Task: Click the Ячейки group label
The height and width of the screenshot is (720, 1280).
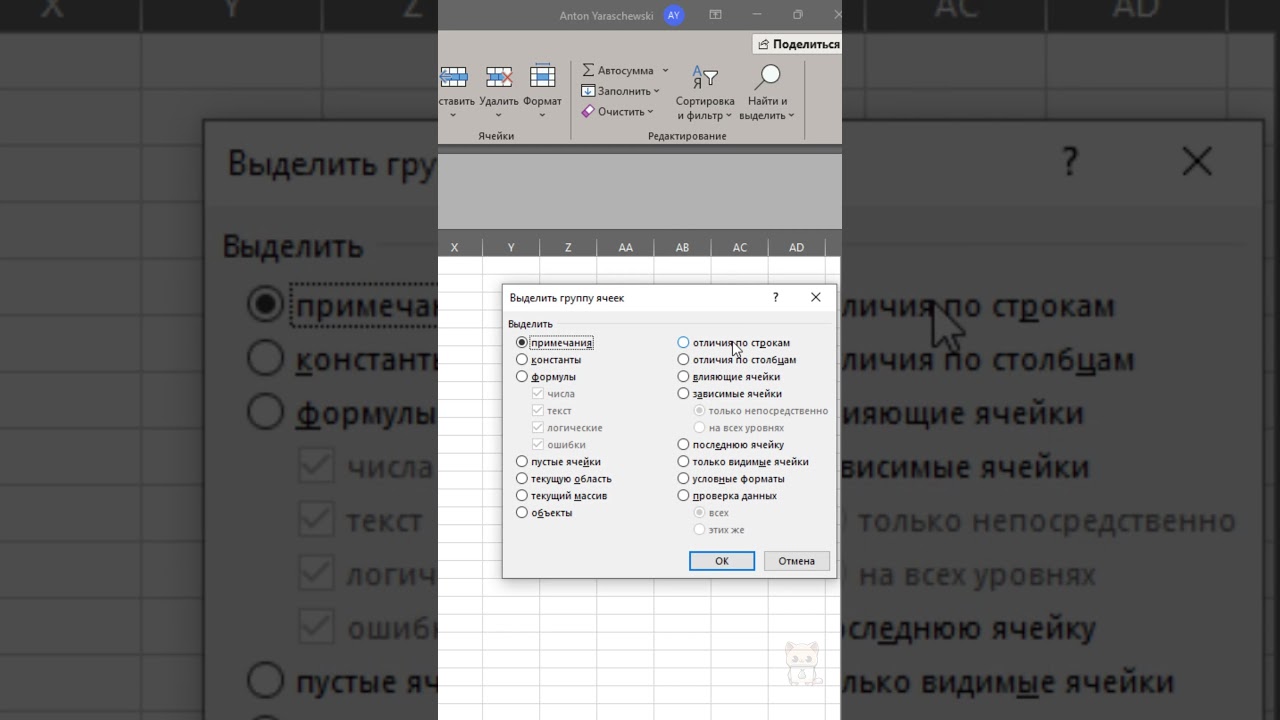Action: [496, 136]
